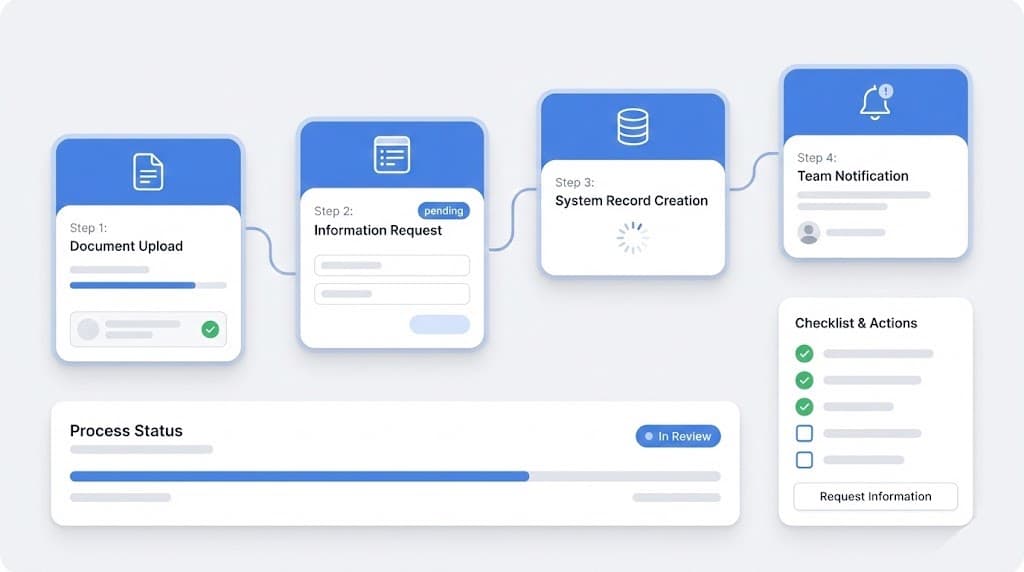This screenshot has height=572, width=1024.
Task: Click the user avatar in Team Notification card
Action: (808, 232)
